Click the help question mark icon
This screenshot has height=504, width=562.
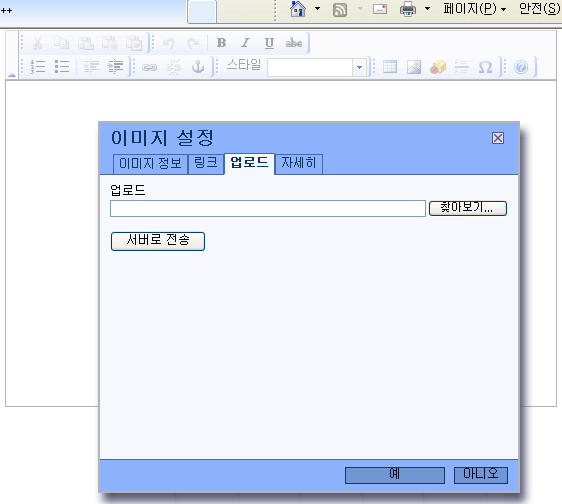[521, 67]
